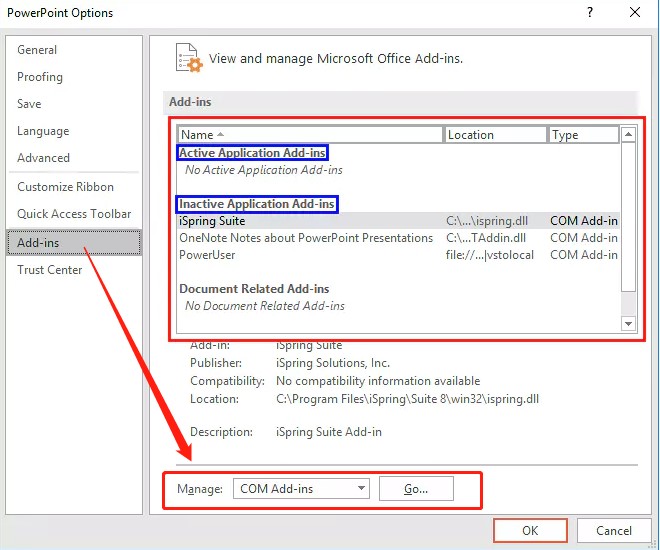Select the PowerUser add-in row
This screenshot has height=550, width=660.
(x=398, y=255)
